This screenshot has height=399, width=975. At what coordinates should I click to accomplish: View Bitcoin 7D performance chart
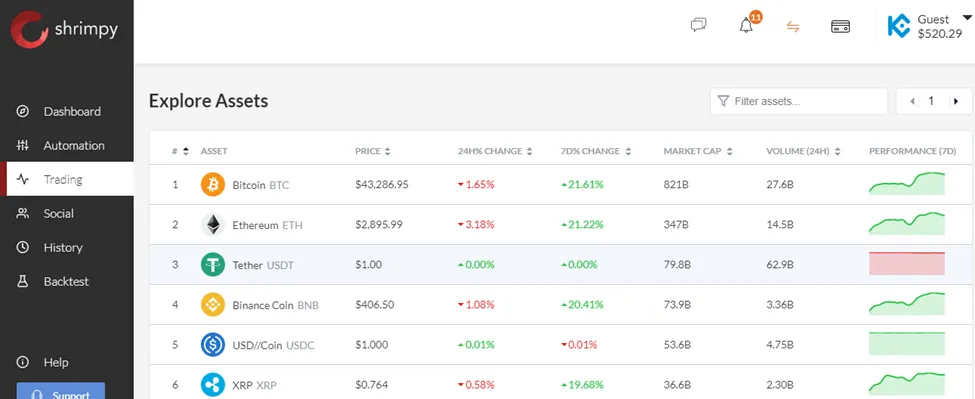click(907, 184)
